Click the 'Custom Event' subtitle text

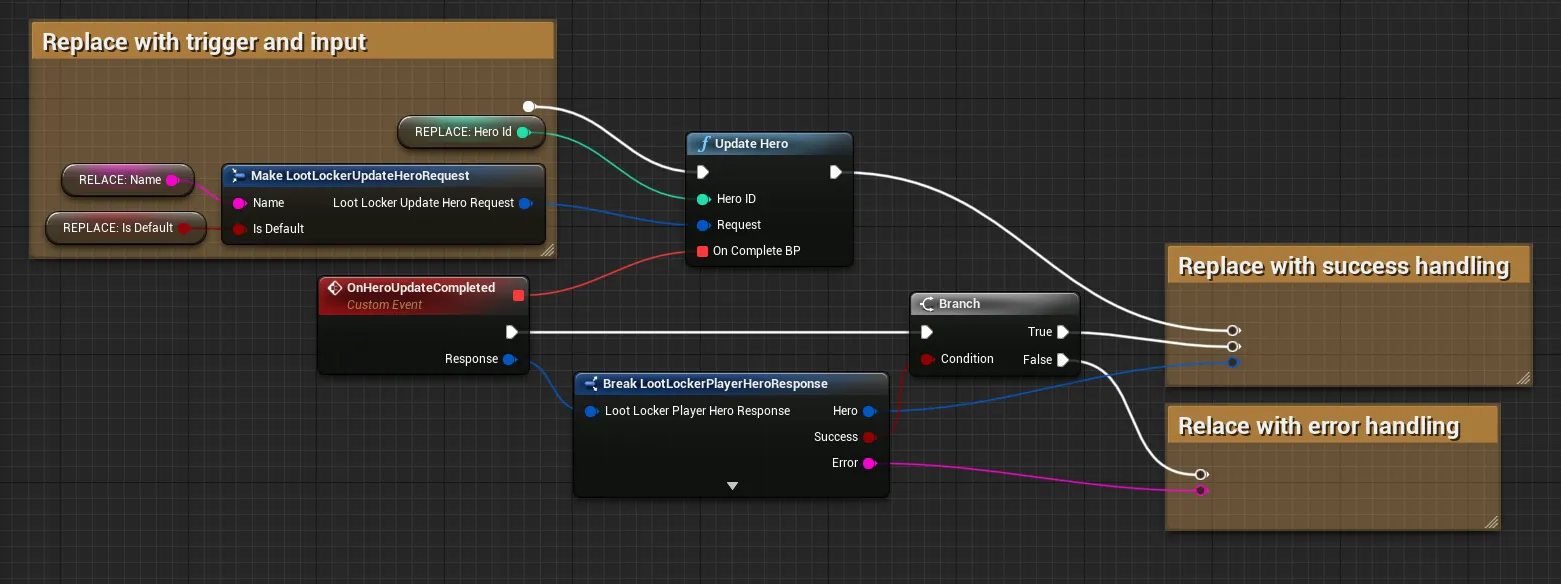[x=384, y=305]
